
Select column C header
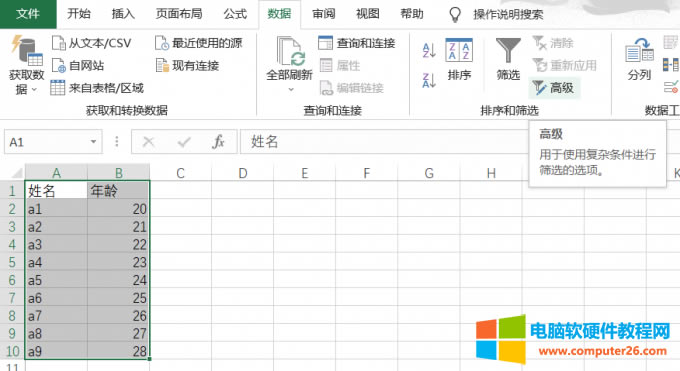[180, 173]
